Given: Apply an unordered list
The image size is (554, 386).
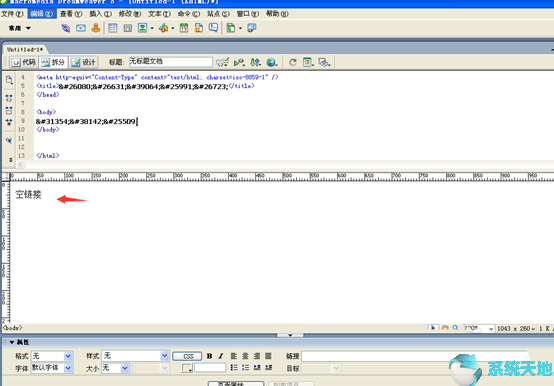Looking at the screenshot, I should pyautogui.click(x=234, y=368).
